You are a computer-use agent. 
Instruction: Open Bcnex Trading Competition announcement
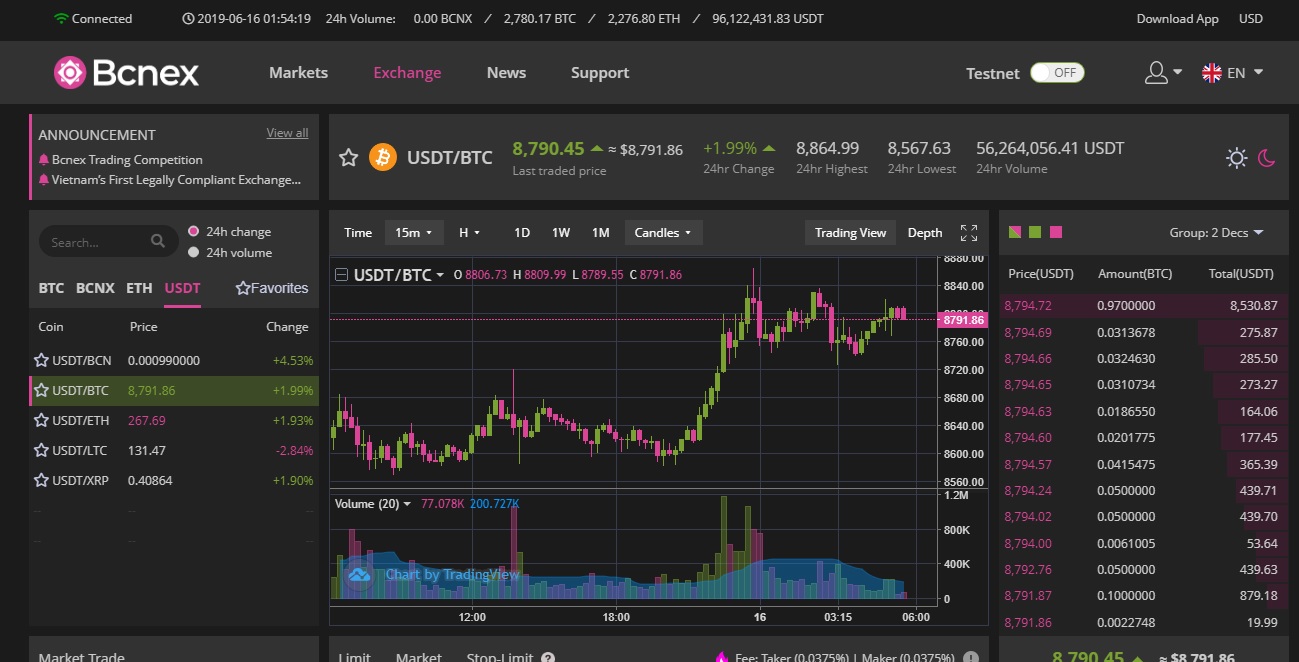coord(127,160)
